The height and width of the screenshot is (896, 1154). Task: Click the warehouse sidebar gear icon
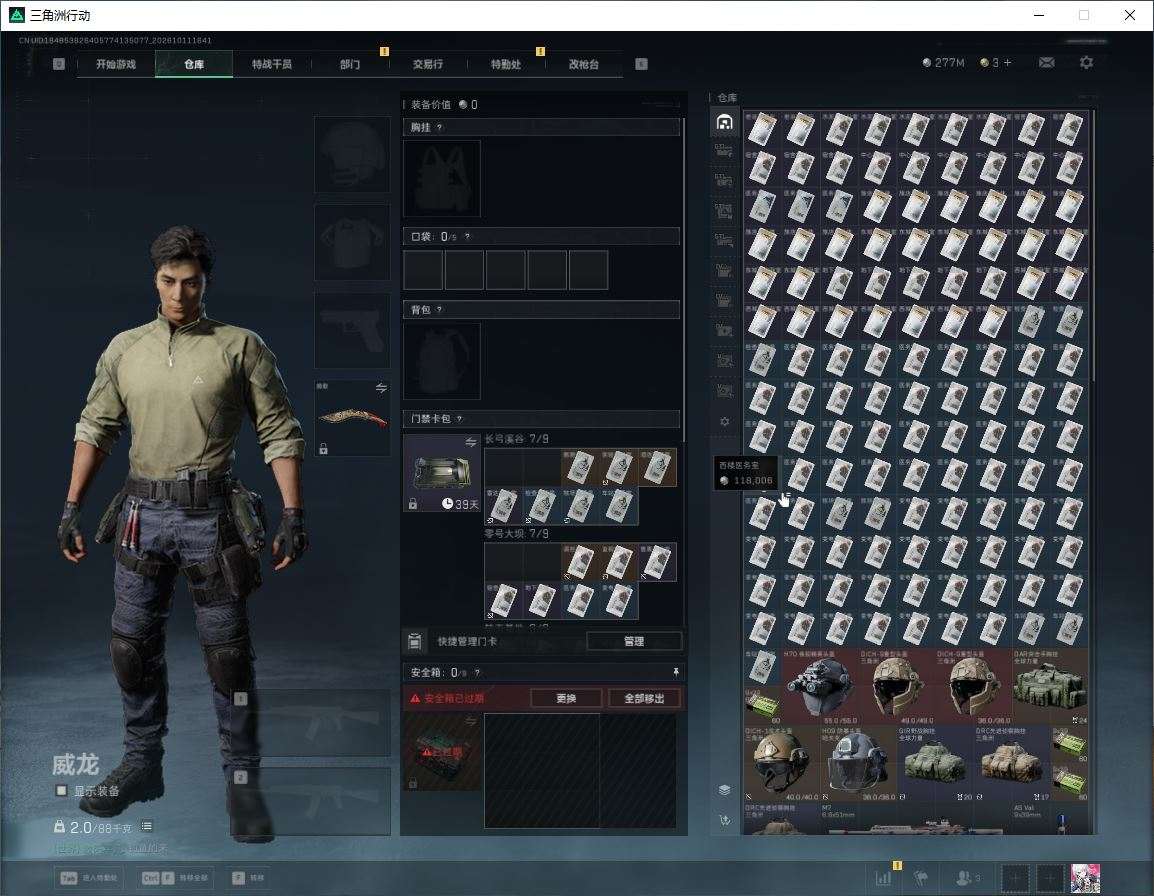click(x=724, y=422)
